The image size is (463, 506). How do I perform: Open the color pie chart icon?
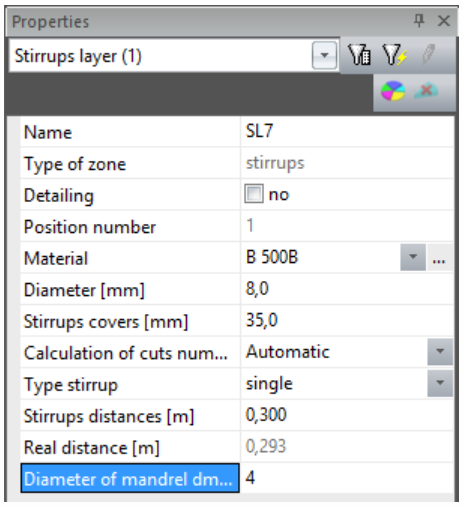(x=393, y=91)
